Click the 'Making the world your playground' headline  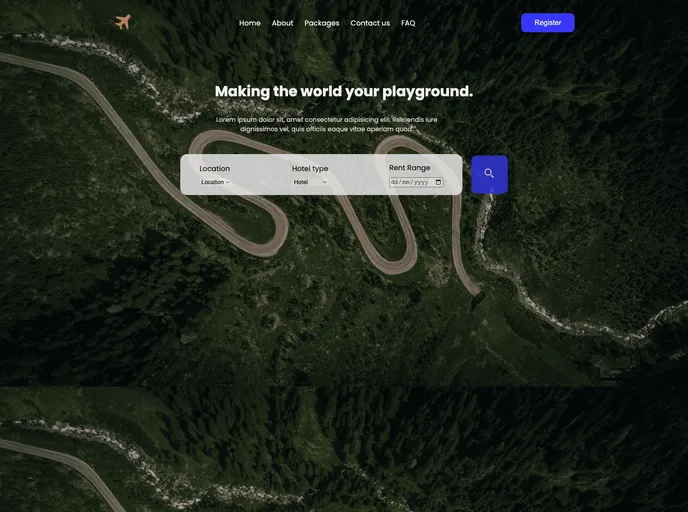pos(343,91)
